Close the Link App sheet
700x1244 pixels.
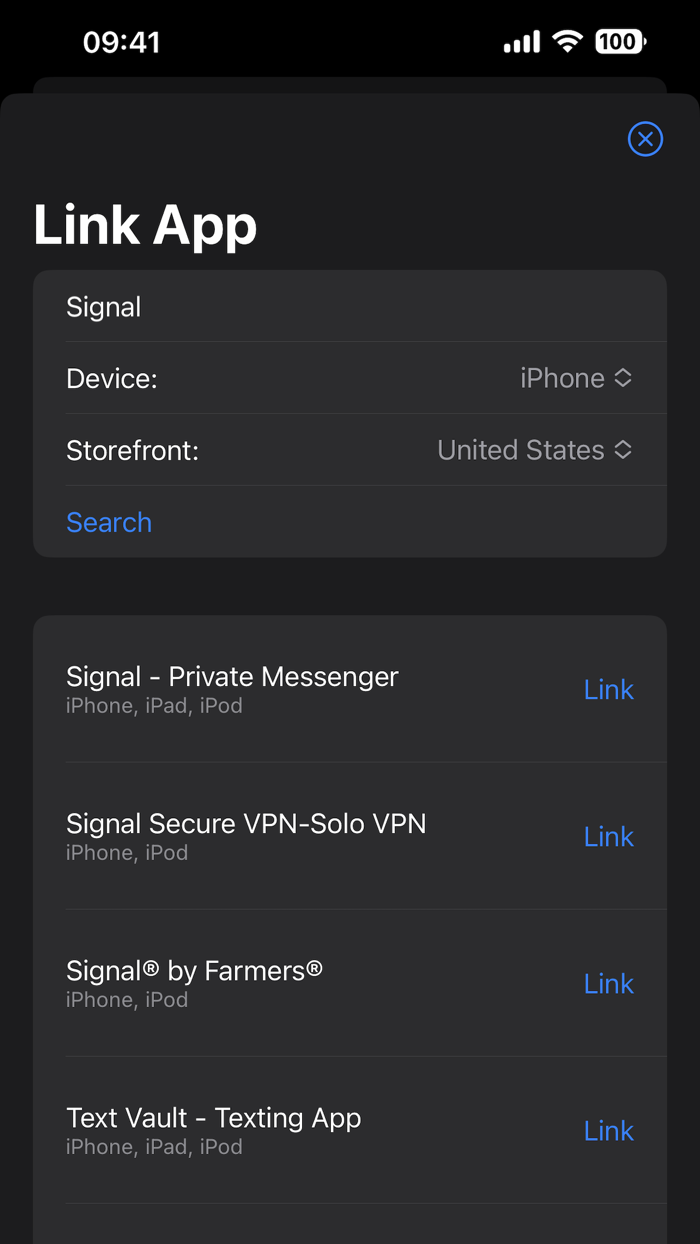coord(645,139)
